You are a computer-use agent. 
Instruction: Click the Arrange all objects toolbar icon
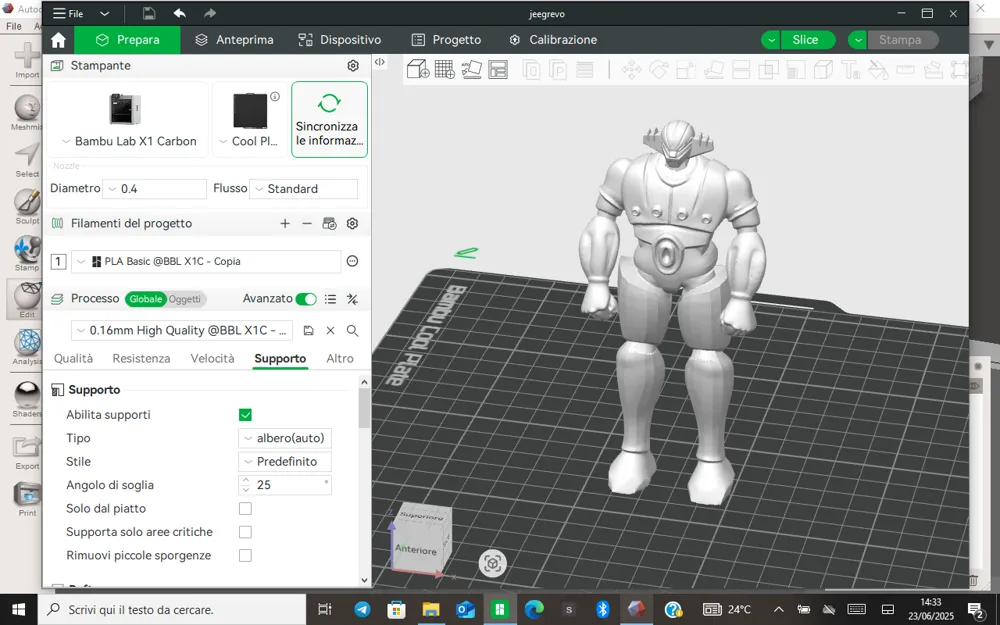(498, 69)
